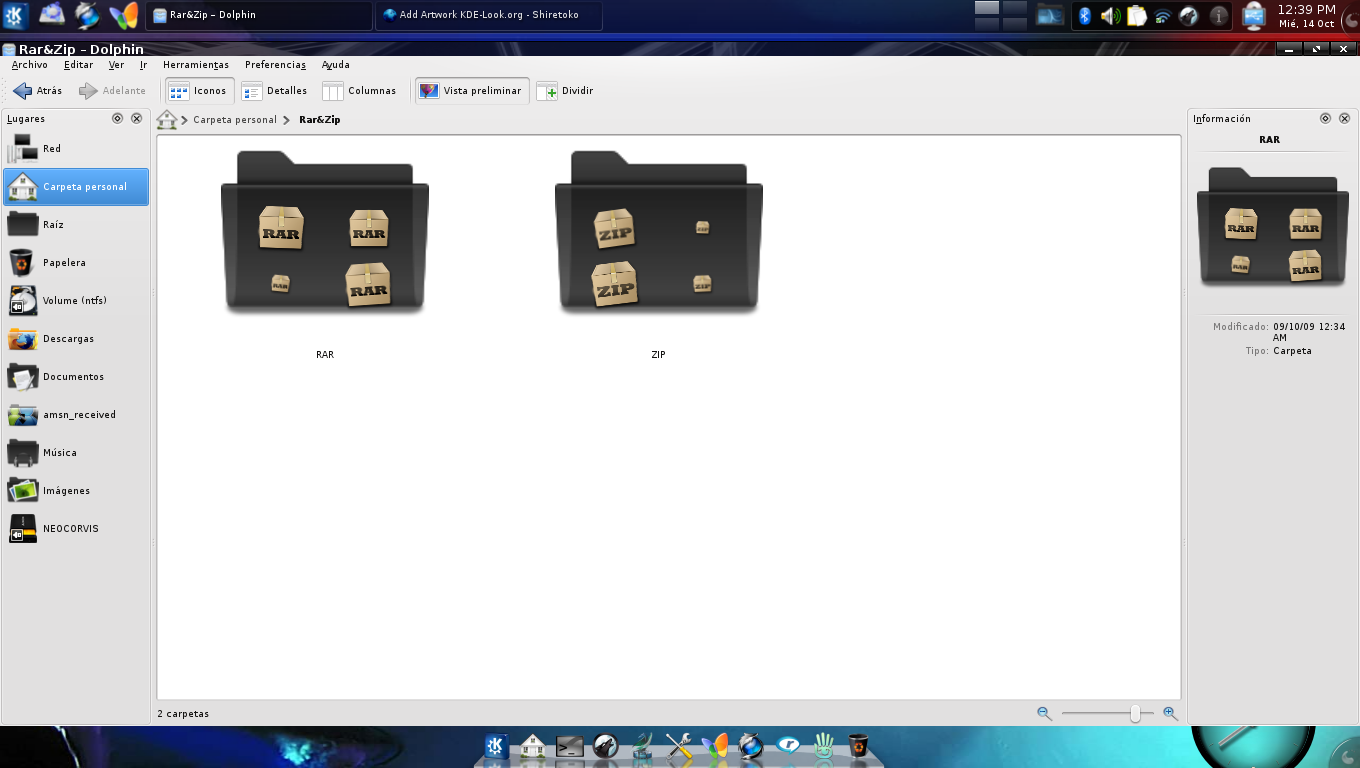Screen dimensions: 1360x768
Task: Float the Información panel
Action: click(x=1325, y=118)
